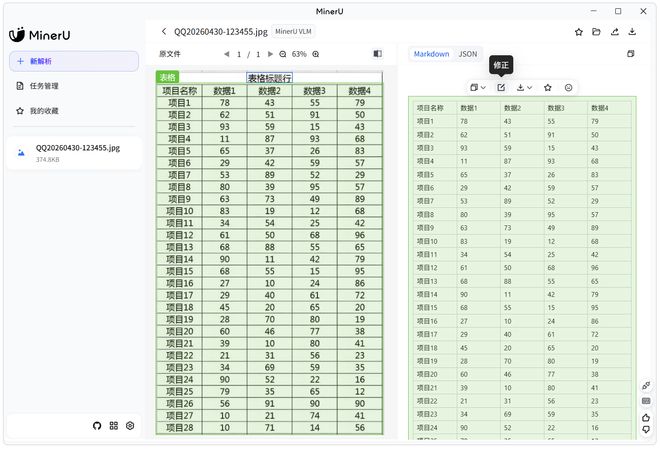Select the 表格标题行 box in the preview

[x=269, y=78]
